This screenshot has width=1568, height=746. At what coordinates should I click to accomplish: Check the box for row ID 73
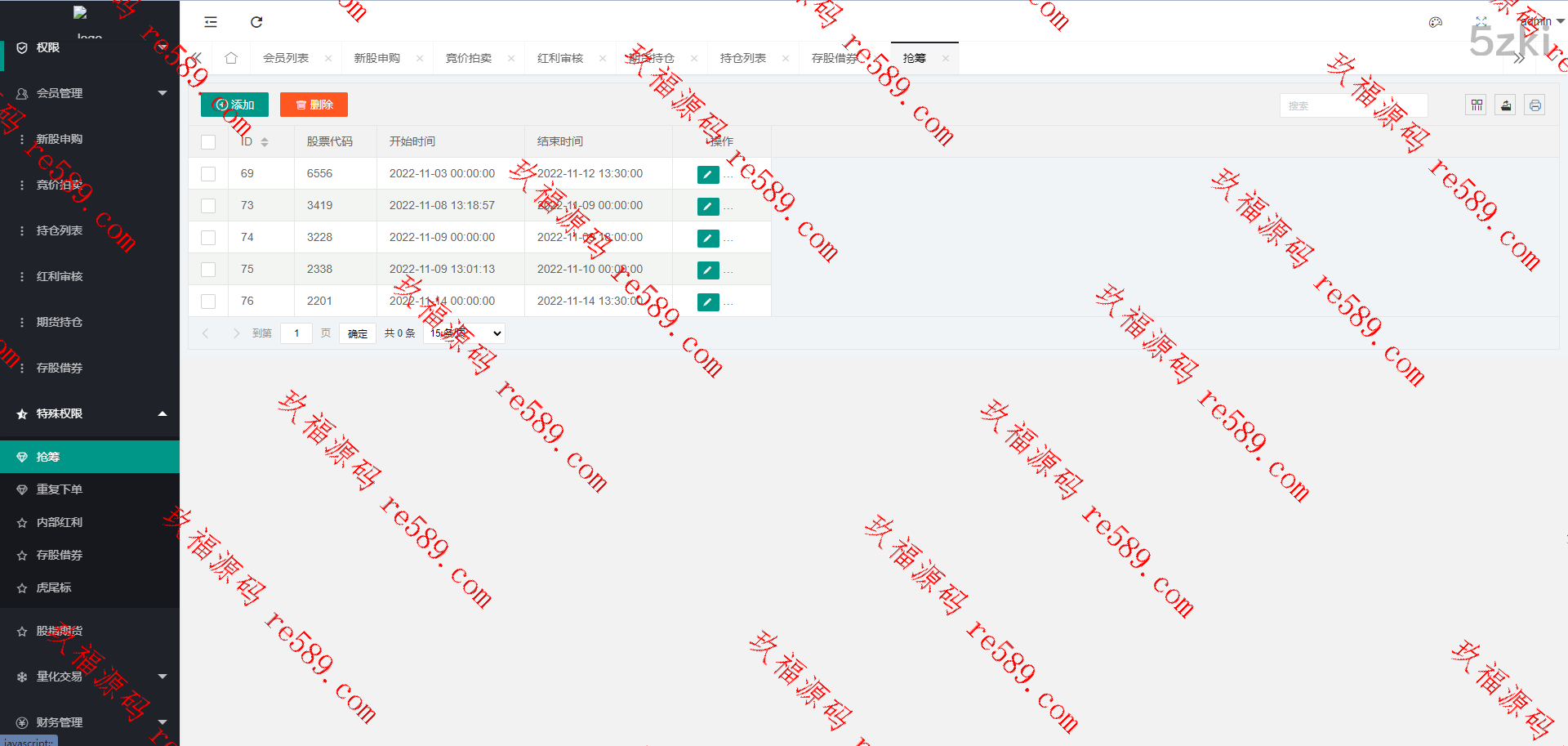point(208,206)
